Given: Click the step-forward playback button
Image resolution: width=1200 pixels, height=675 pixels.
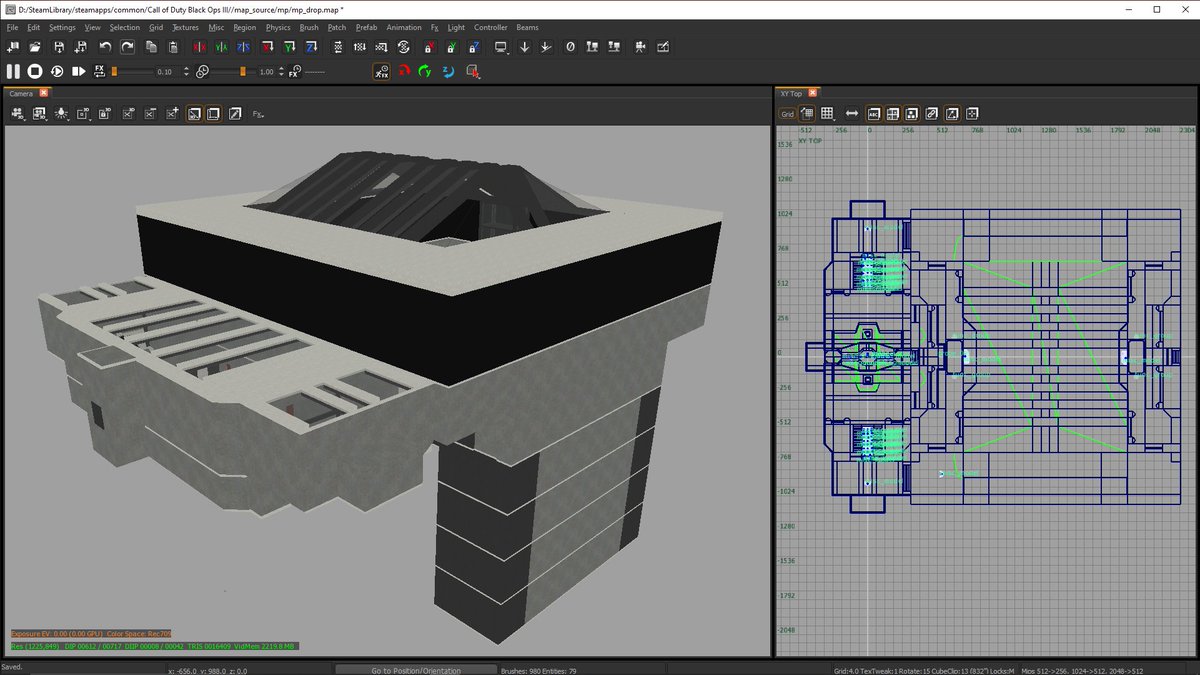Looking at the screenshot, I should point(79,71).
